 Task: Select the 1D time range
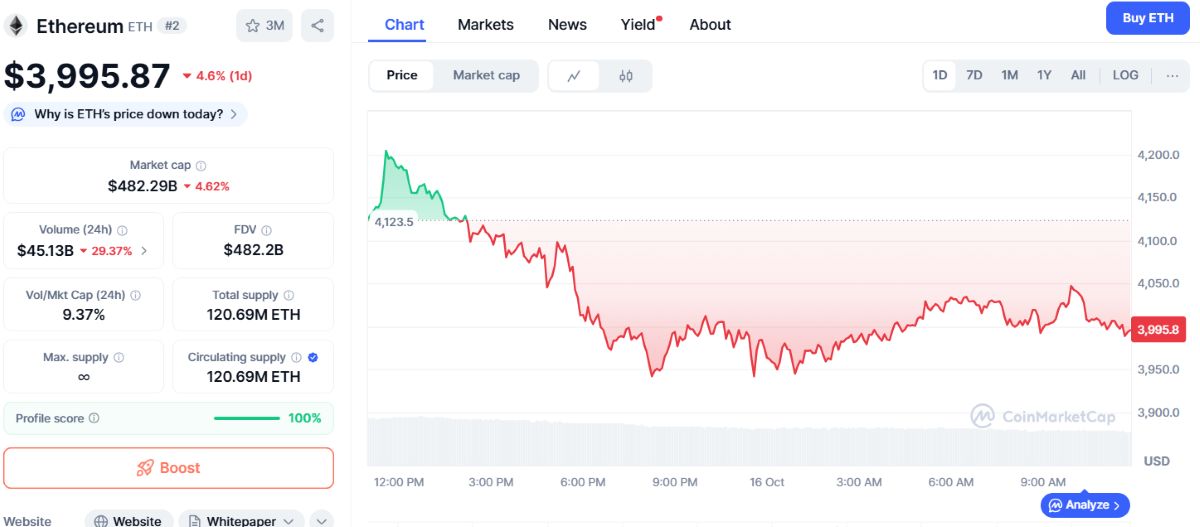[x=940, y=75]
